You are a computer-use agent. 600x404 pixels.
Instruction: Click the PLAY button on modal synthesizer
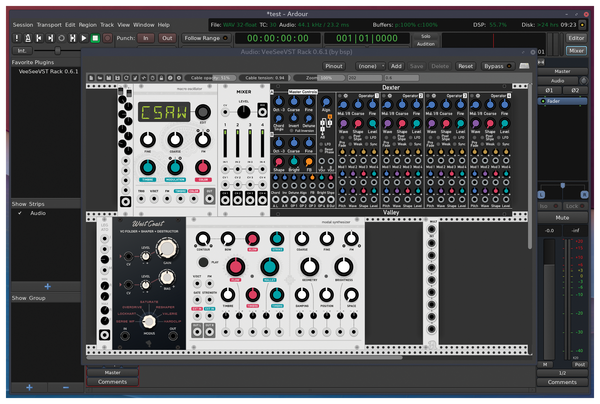pos(203,262)
